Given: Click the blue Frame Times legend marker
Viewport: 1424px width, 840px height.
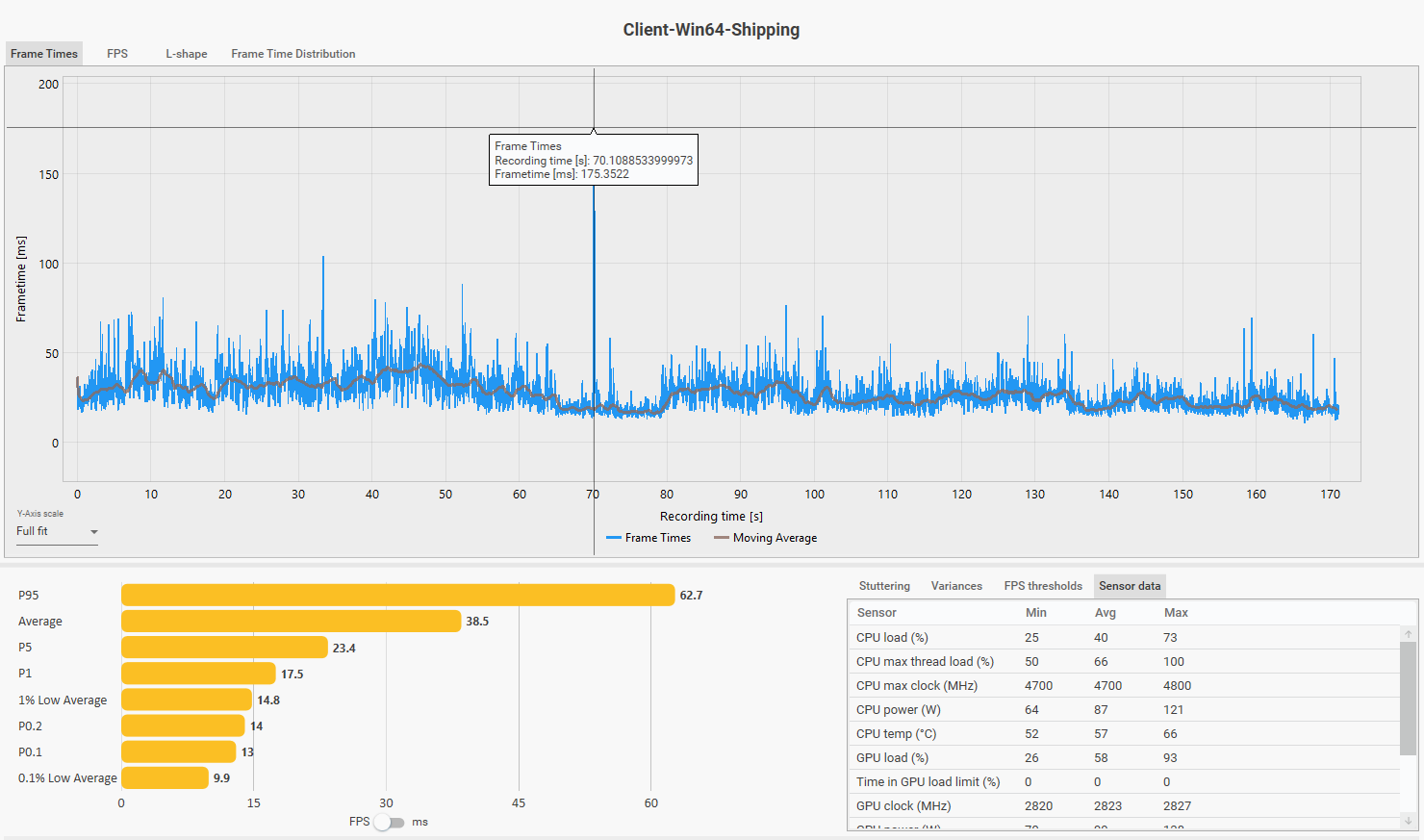Looking at the screenshot, I should pyautogui.click(x=613, y=538).
